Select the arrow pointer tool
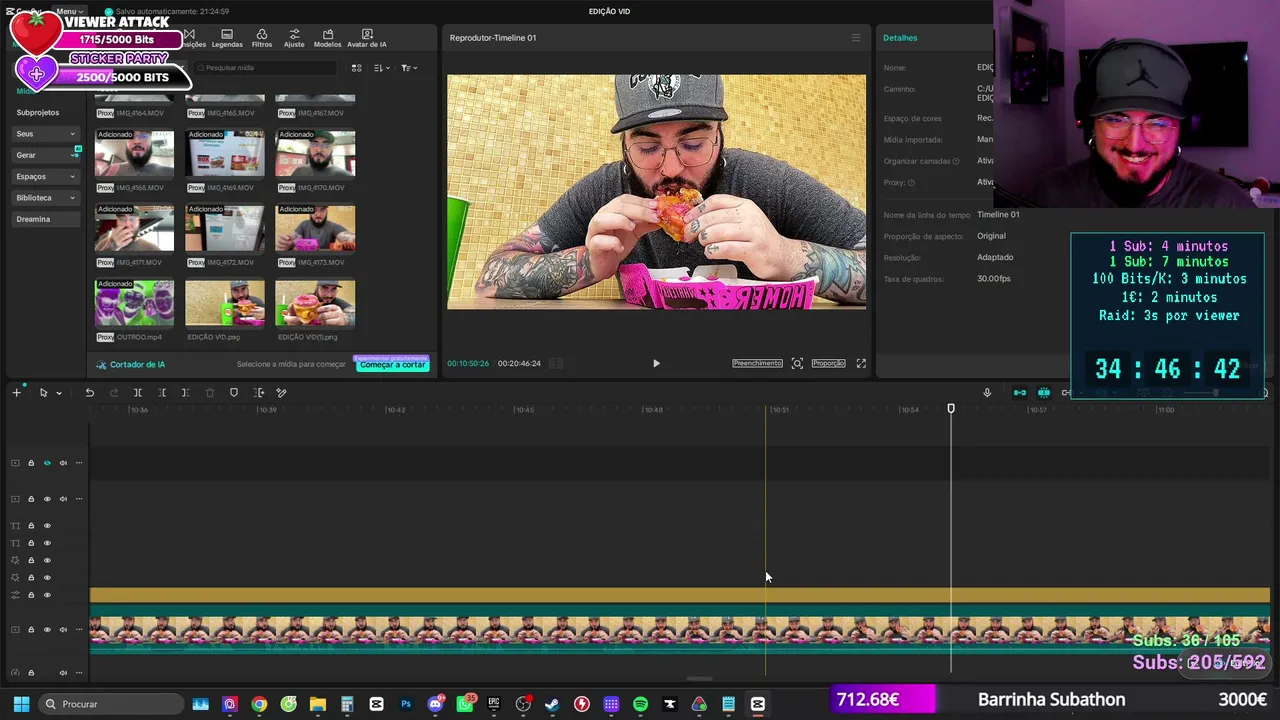Viewport: 1280px width, 720px height. coord(43,393)
